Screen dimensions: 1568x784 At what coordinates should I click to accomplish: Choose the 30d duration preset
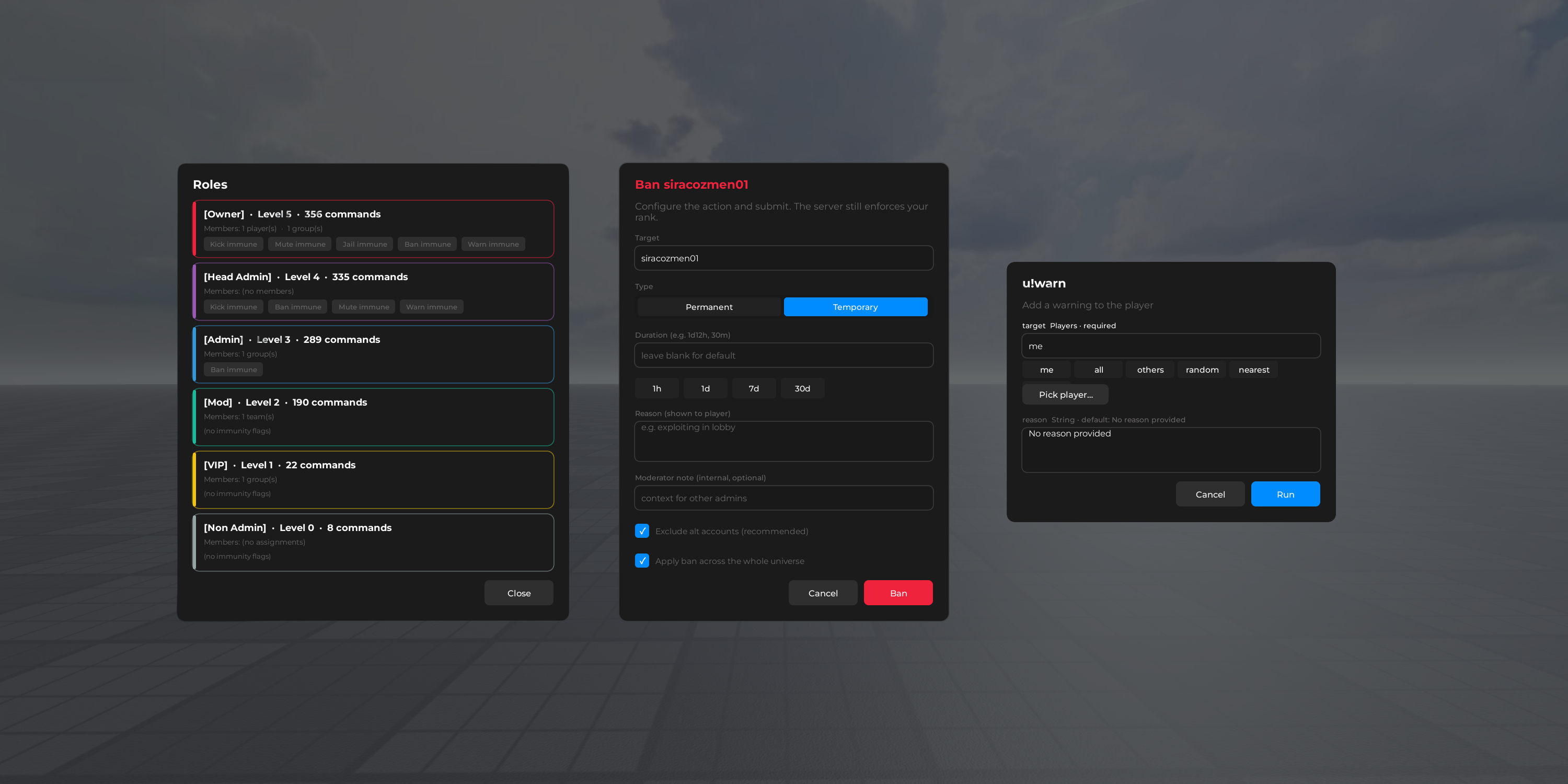(x=802, y=388)
